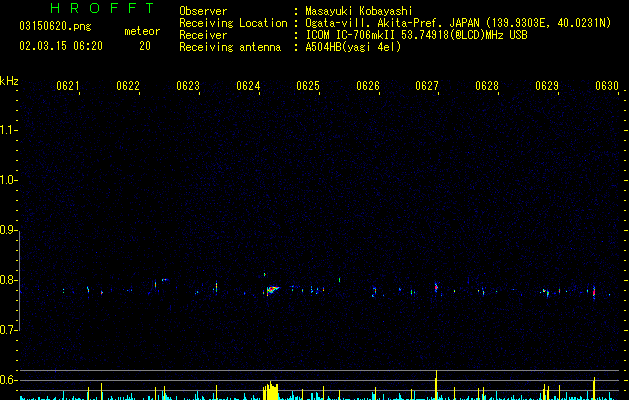Click the tall yellow spike at 0627
Image resolution: width=629 pixels, height=400 pixels.
click(436, 384)
